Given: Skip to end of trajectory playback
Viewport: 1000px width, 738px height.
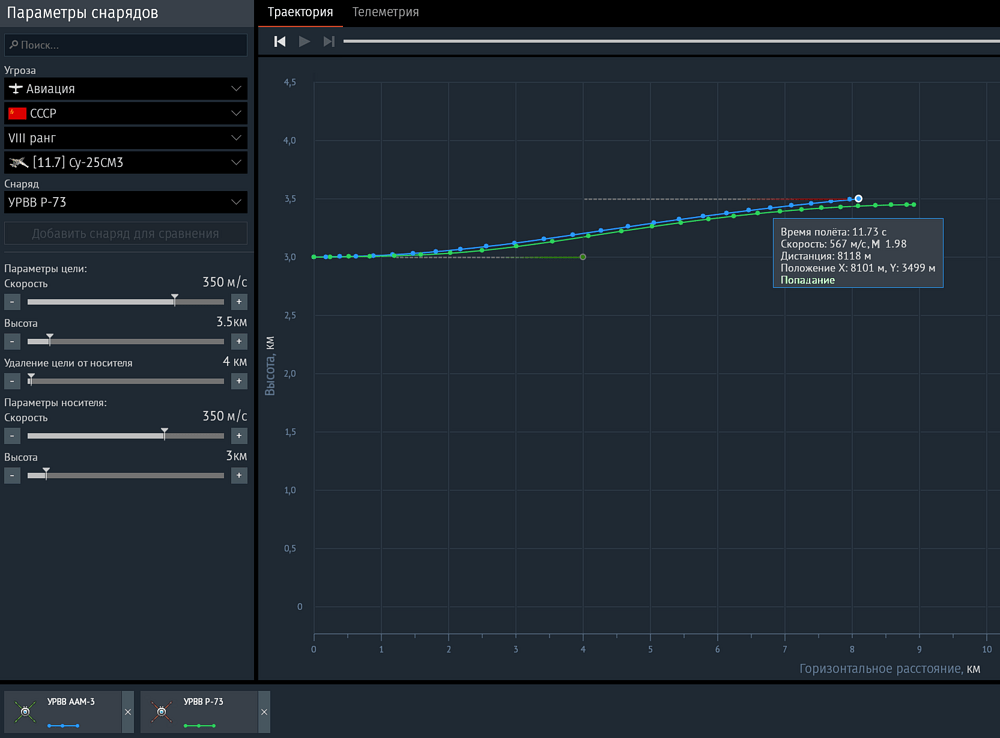Looking at the screenshot, I should 328,41.
